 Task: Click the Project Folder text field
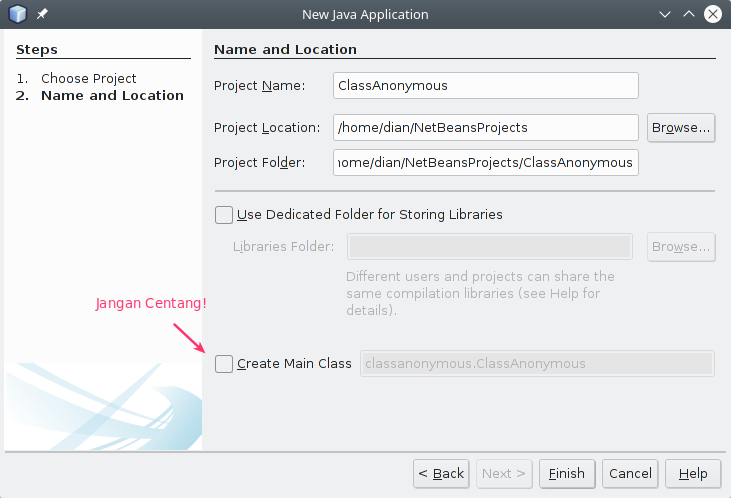pyautogui.click(x=486, y=162)
